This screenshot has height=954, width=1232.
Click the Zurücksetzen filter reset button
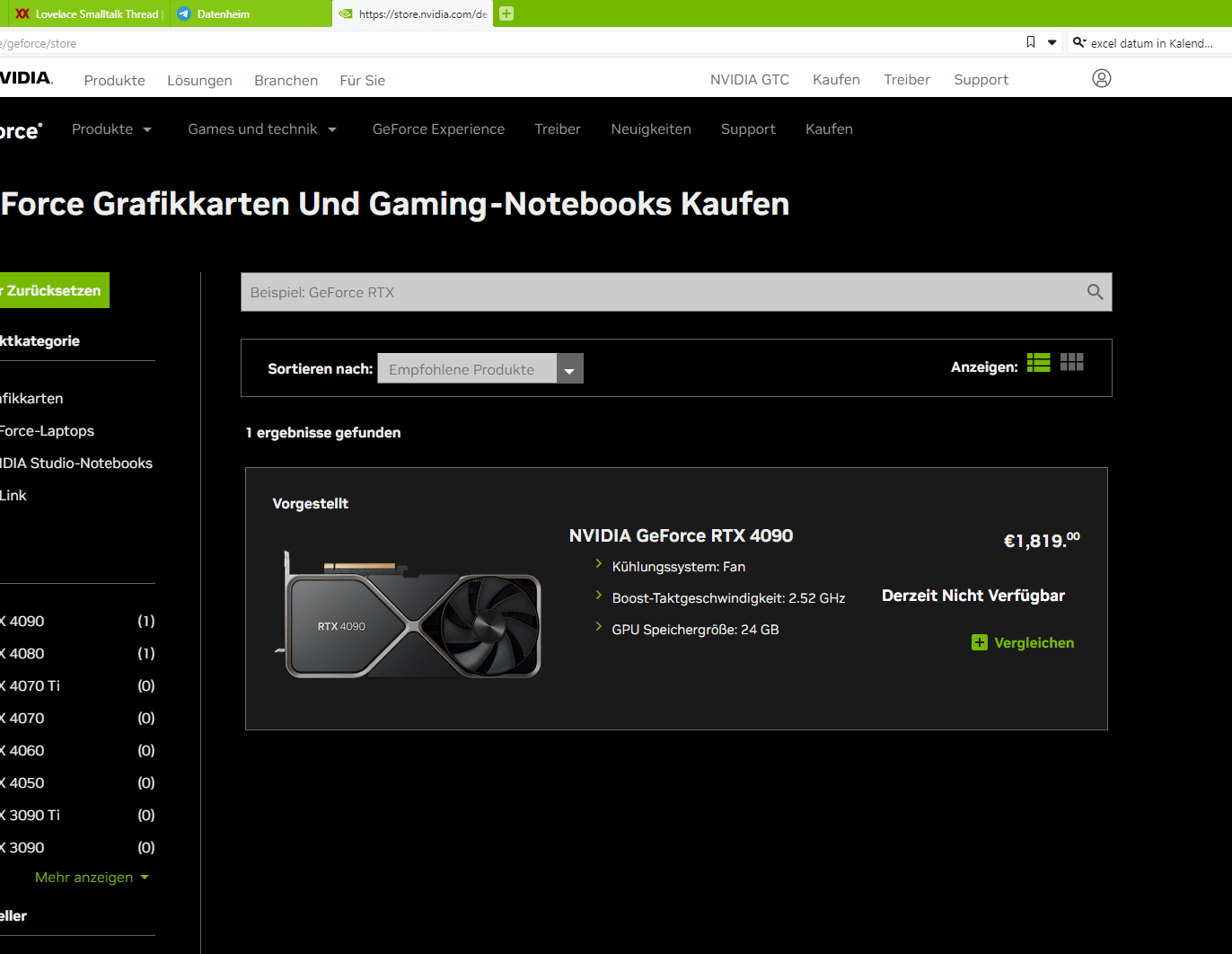55,290
